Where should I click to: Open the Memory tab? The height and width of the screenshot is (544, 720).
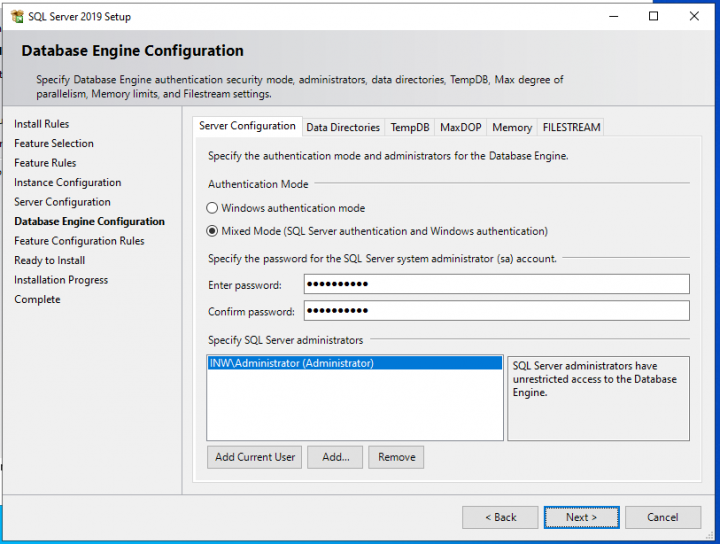click(x=512, y=127)
